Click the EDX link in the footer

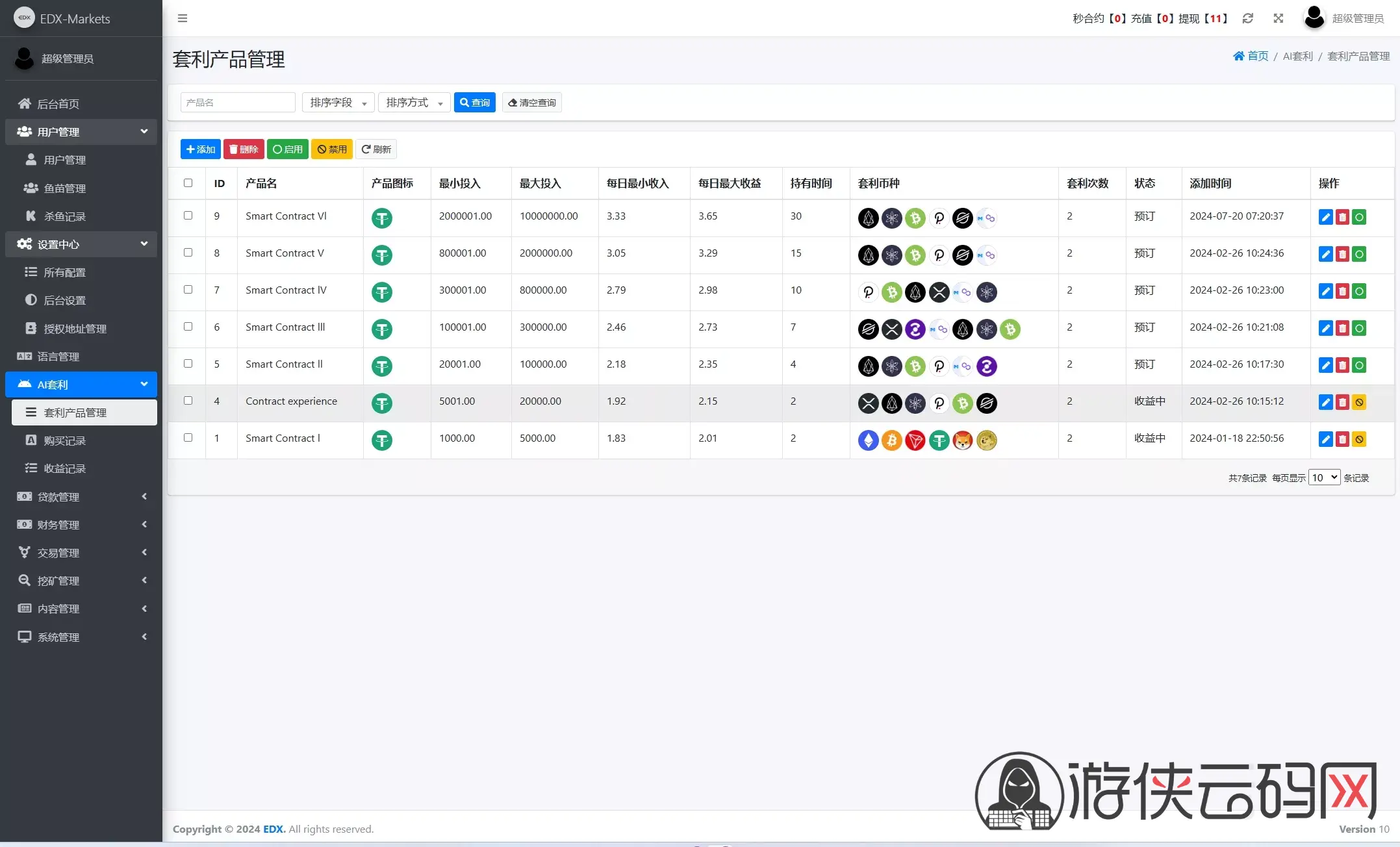(274, 829)
